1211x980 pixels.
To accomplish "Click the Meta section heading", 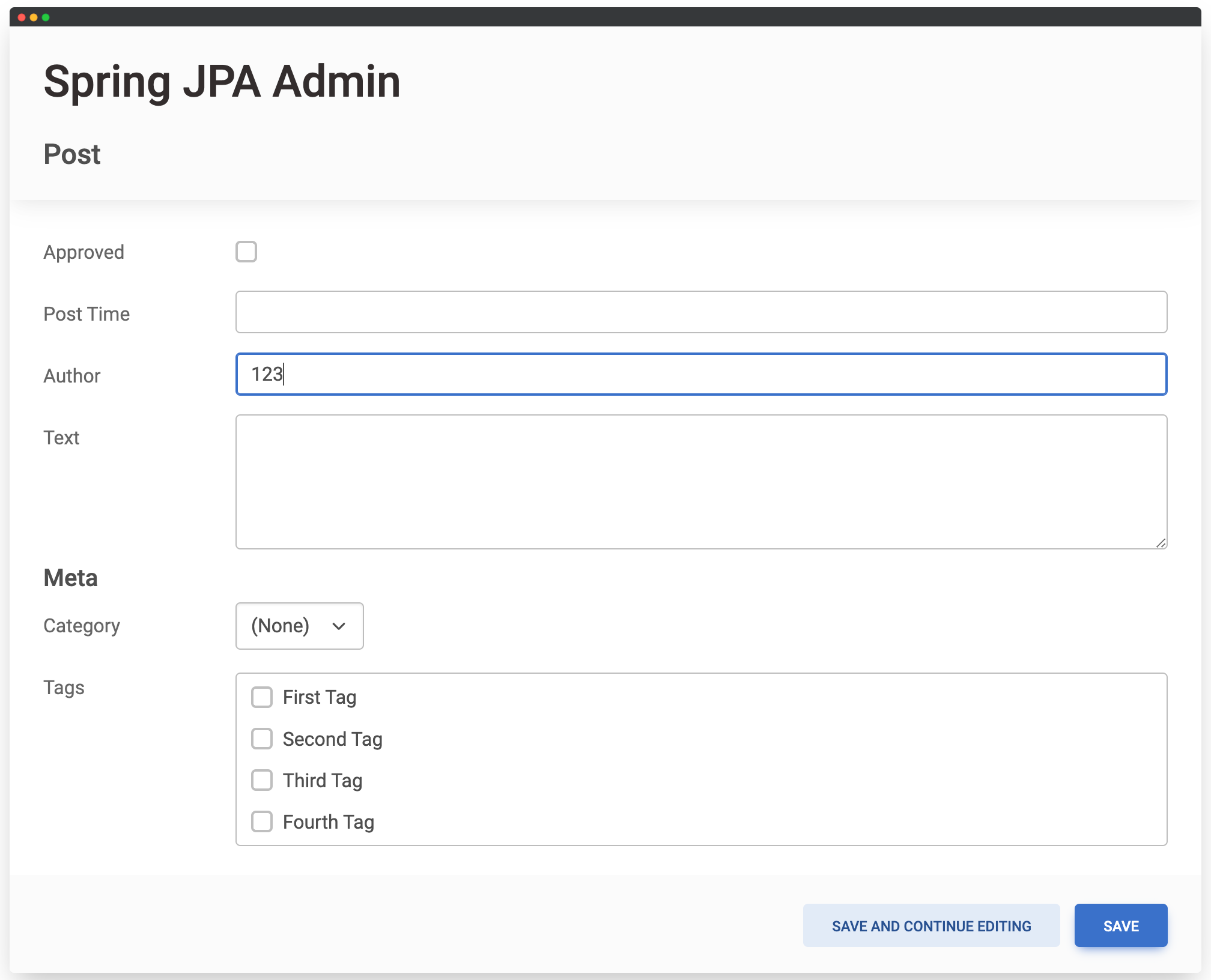I will (x=70, y=578).
